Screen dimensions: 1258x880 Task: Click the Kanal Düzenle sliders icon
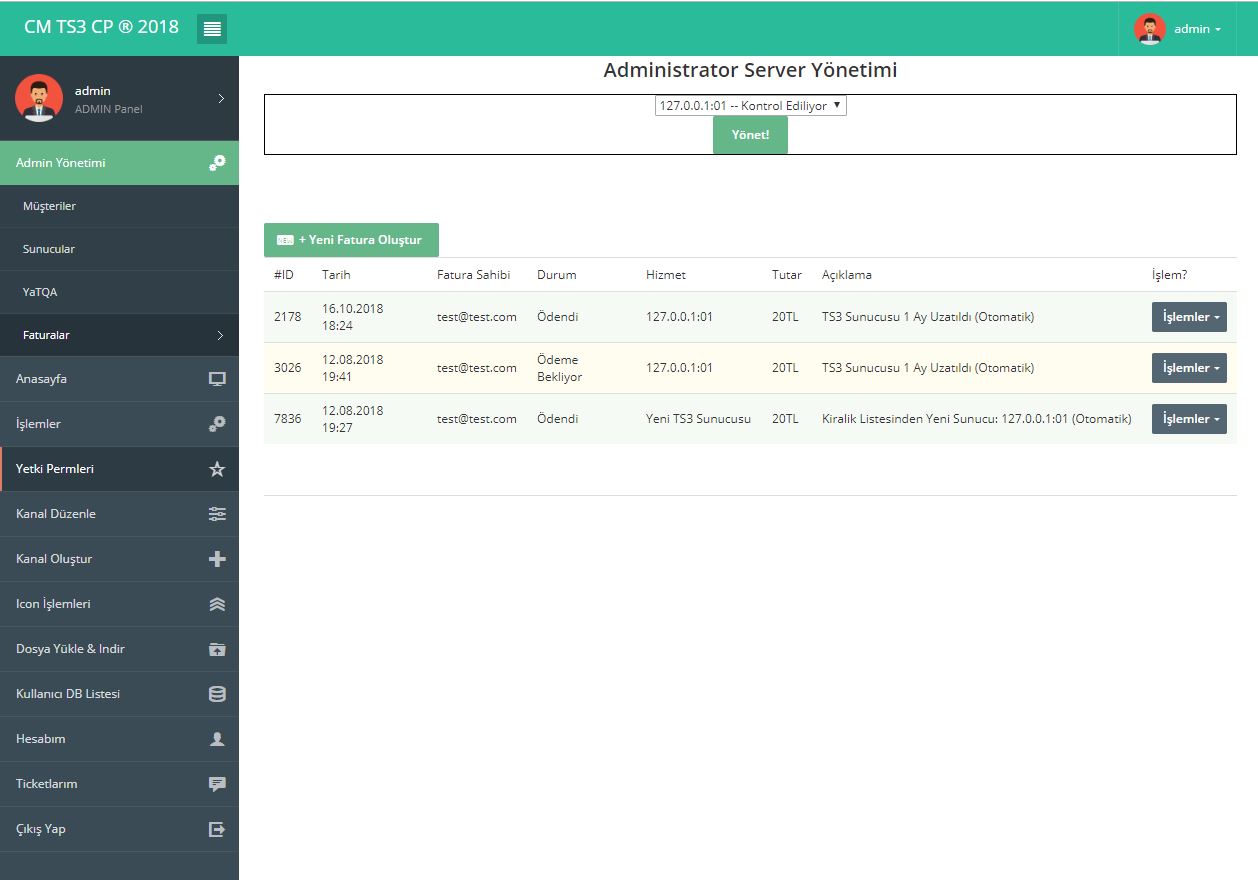pos(217,514)
